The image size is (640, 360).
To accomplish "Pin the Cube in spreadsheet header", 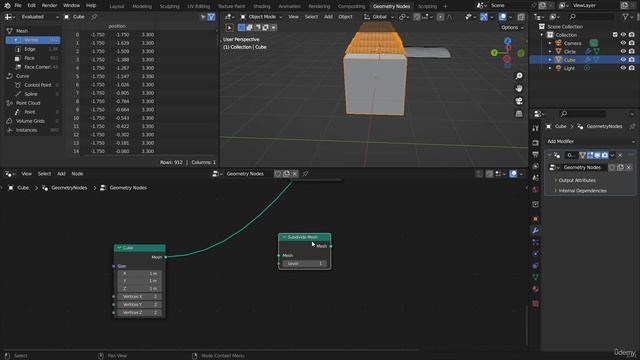I will pos(94,17).
